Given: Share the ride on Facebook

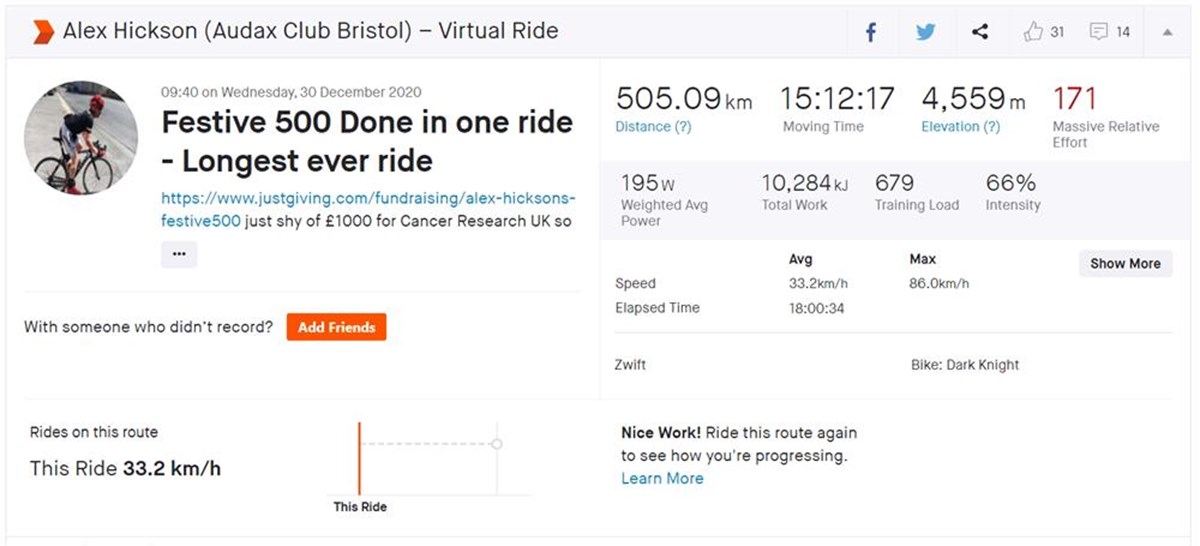Looking at the screenshot, I should click(x=870, y=32).
